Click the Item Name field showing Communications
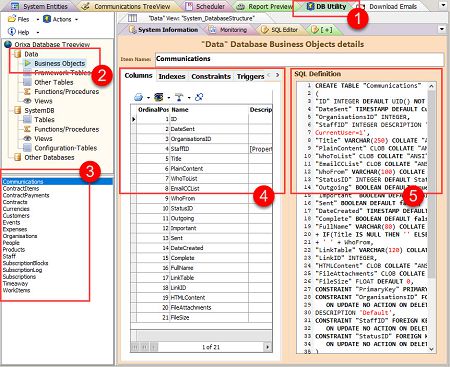Viewport: 450px width, 367px height. (x=299, y=59)
